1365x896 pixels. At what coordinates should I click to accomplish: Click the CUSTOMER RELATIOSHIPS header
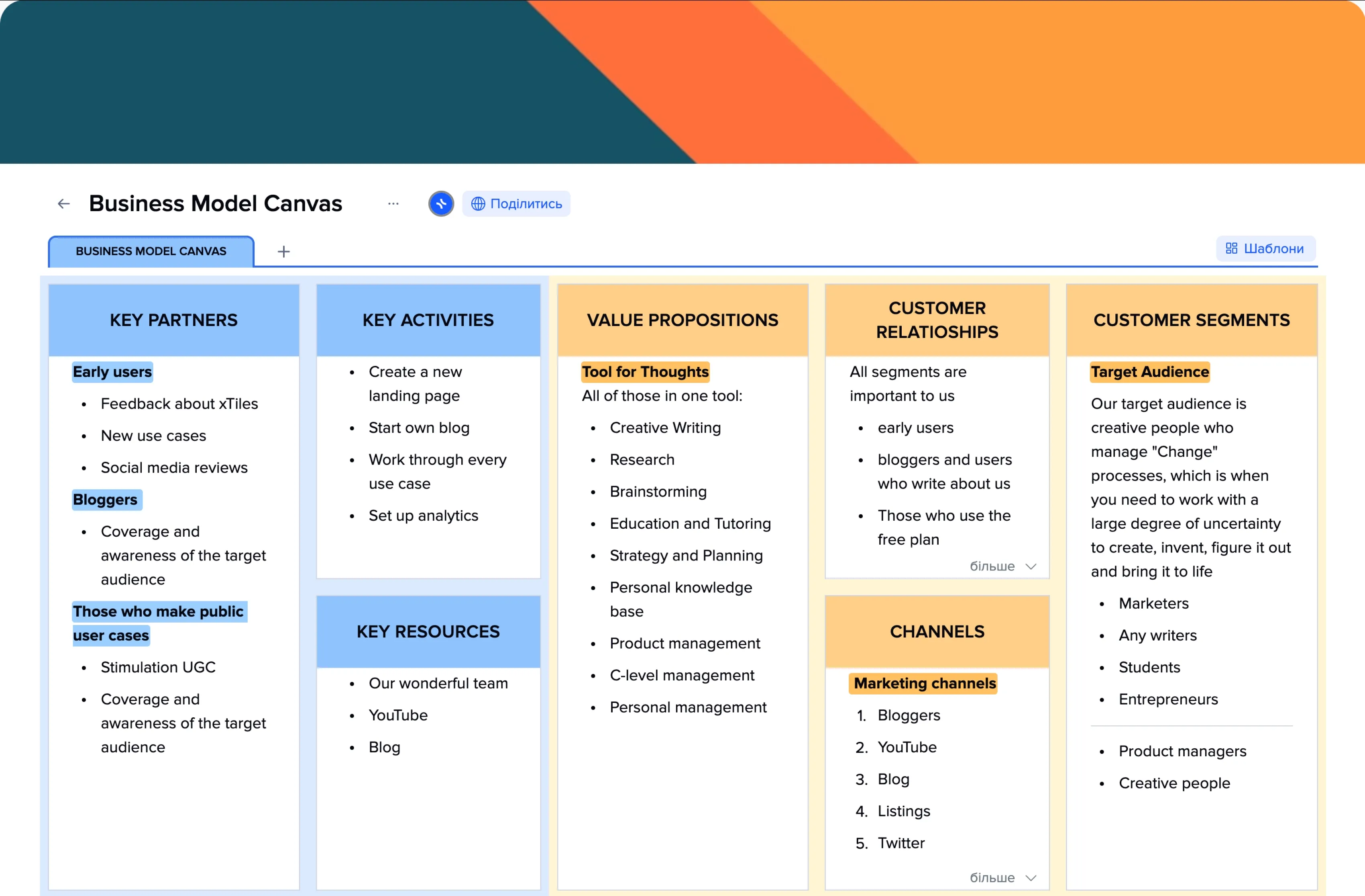[x=937, y=320]
